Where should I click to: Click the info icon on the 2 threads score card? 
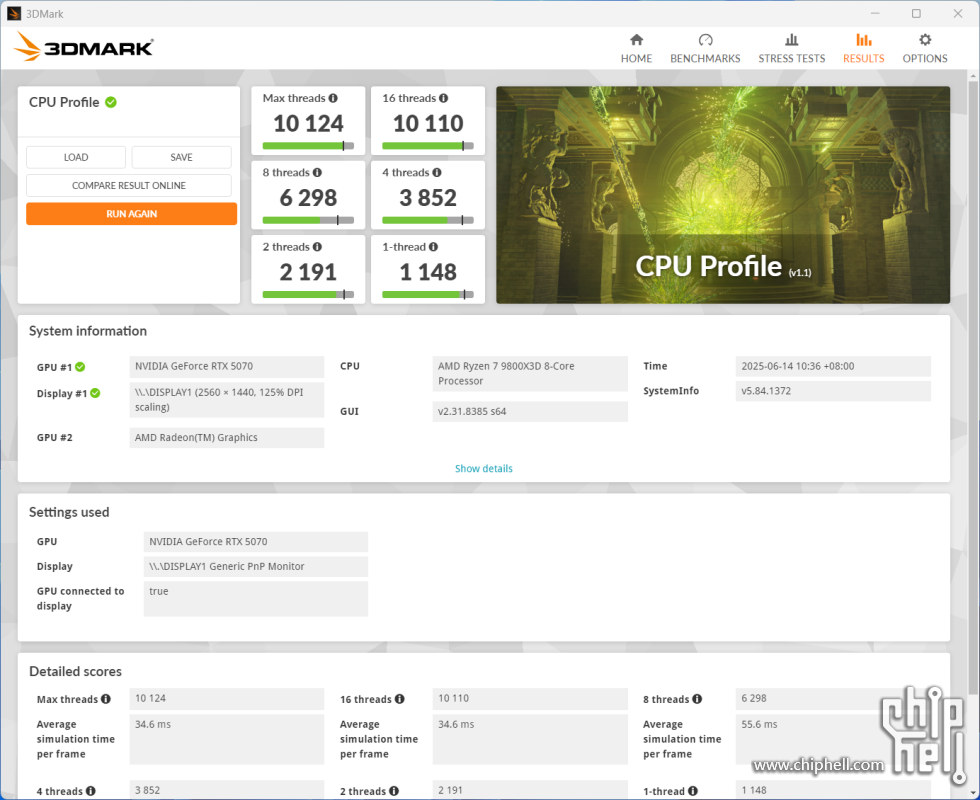click(318, 247)
